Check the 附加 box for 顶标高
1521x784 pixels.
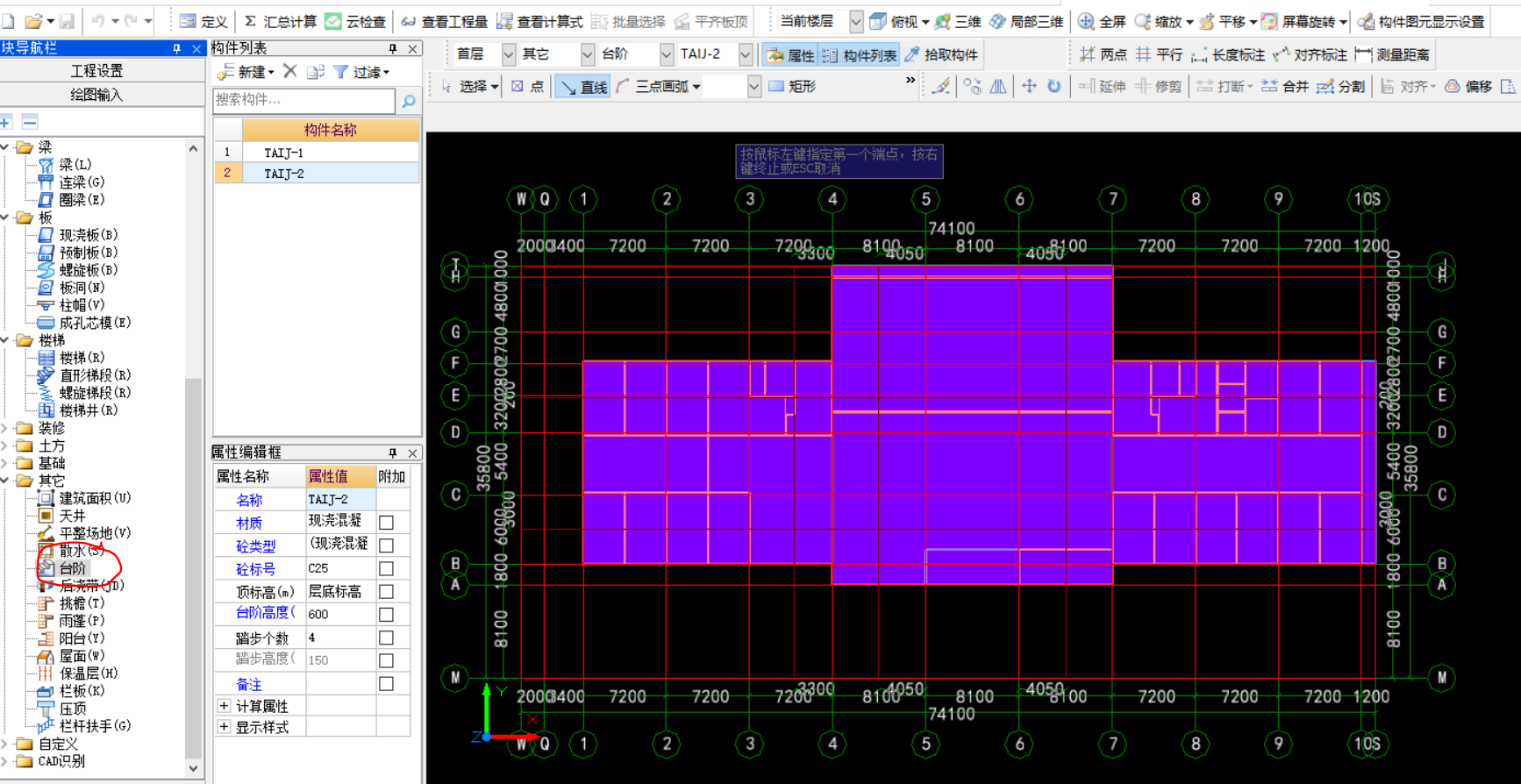tap(386, 592)
